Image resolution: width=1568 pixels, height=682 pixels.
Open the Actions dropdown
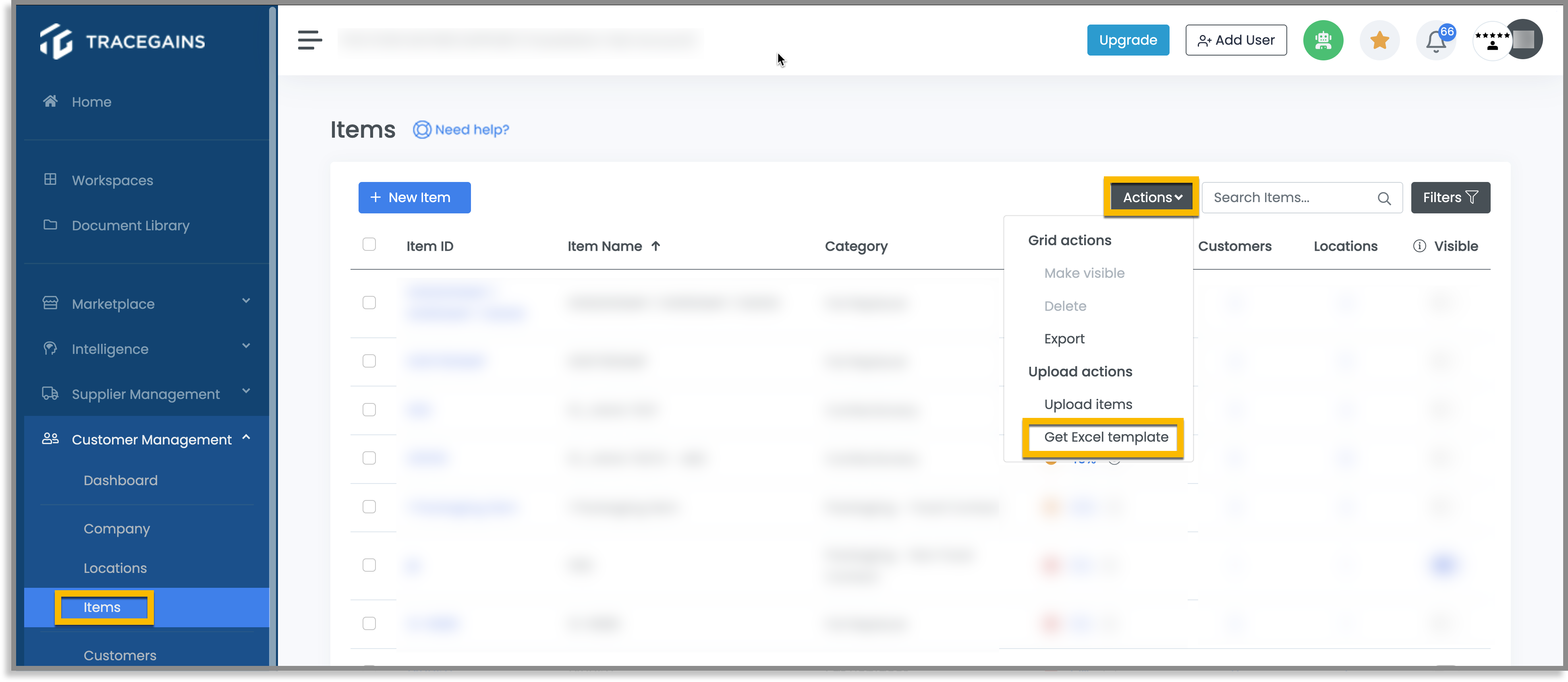[1152, 197]
